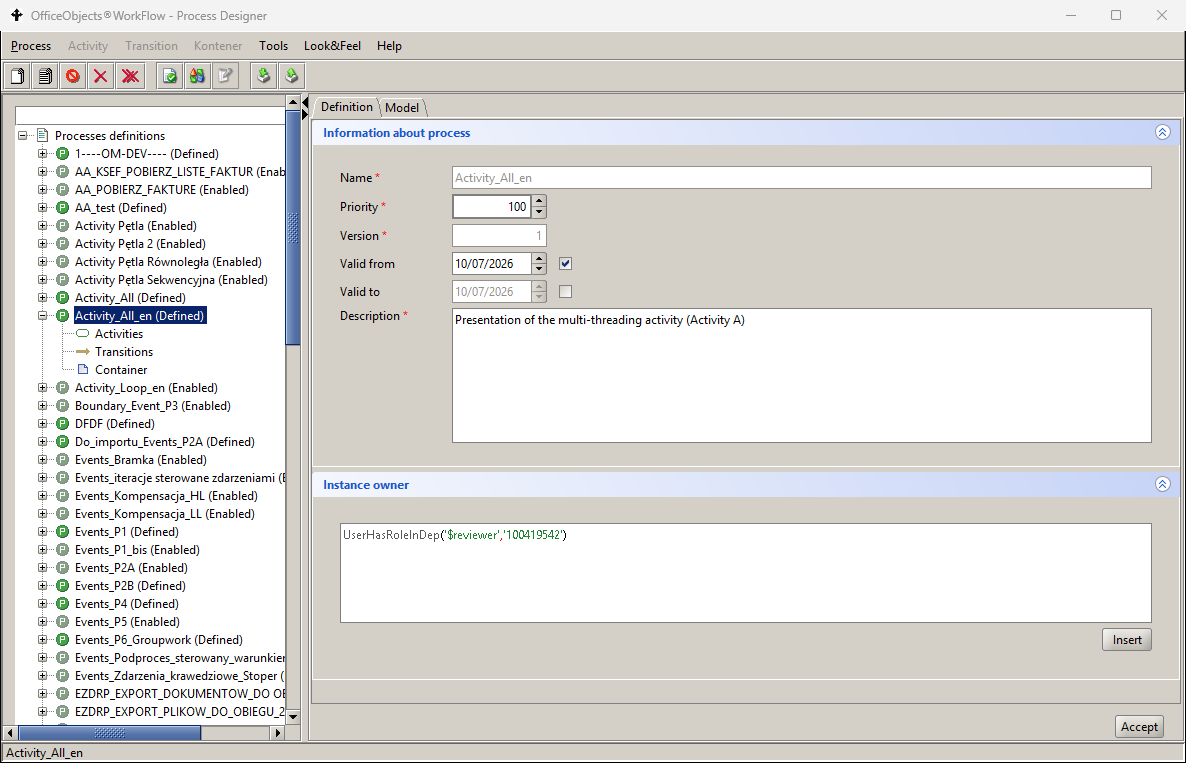The height and width of the screenshot is (763, 1186).
Task: Click the grey P icon beside Events_P5
Action: click(x=63, y=622)
